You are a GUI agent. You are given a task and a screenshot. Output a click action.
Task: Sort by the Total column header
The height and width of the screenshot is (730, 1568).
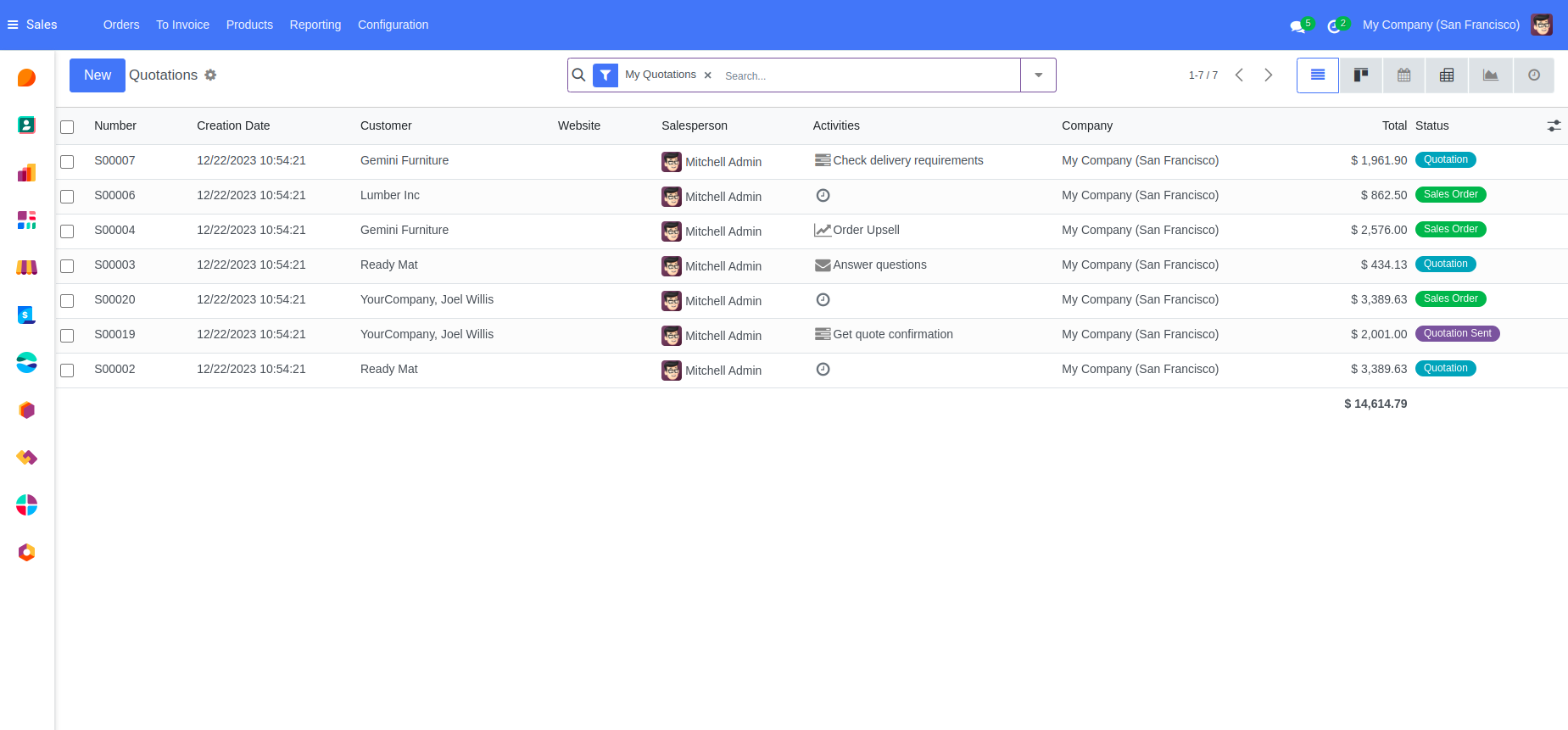coord(1394,125)
